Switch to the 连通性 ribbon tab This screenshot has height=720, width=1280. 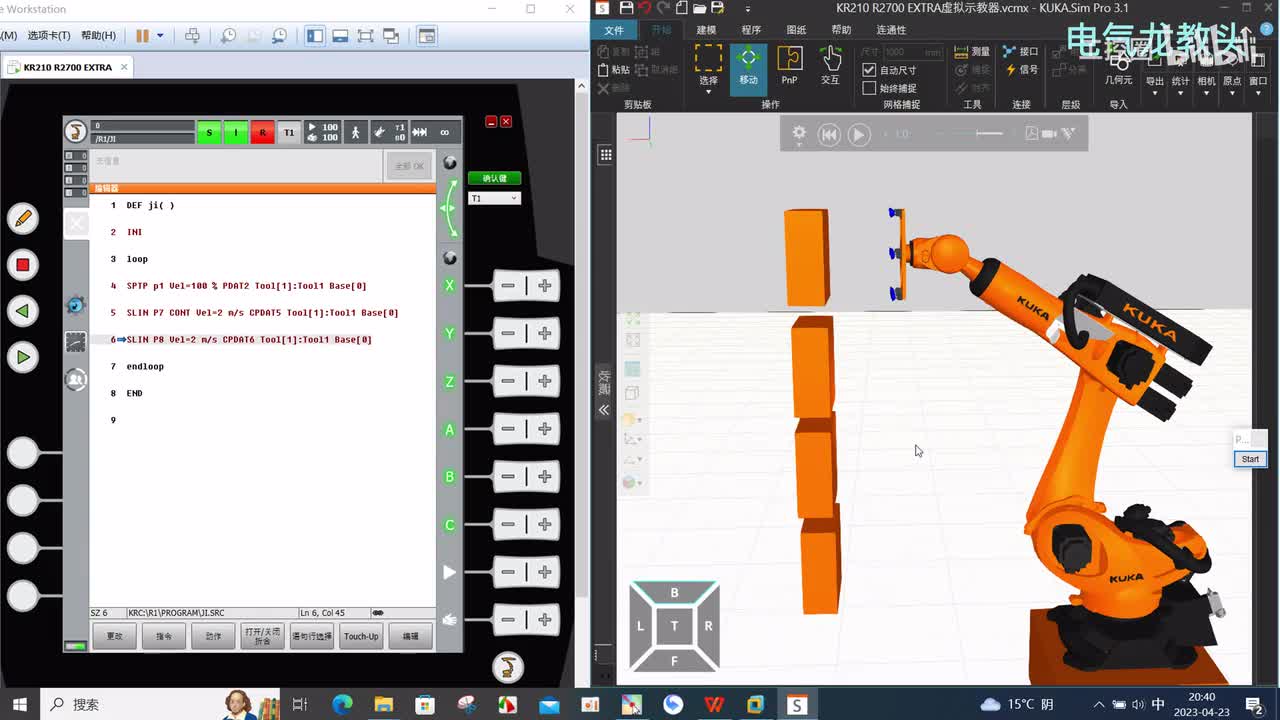[x=891, y=30]
